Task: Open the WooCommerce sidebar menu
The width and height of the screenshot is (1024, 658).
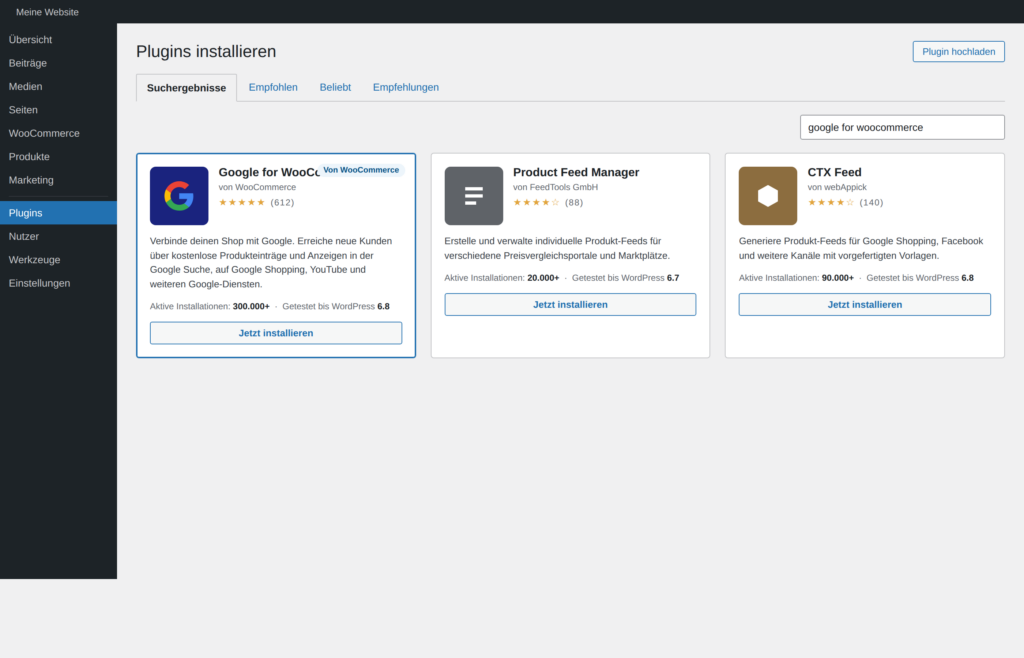Action: [x=58, y=133]
